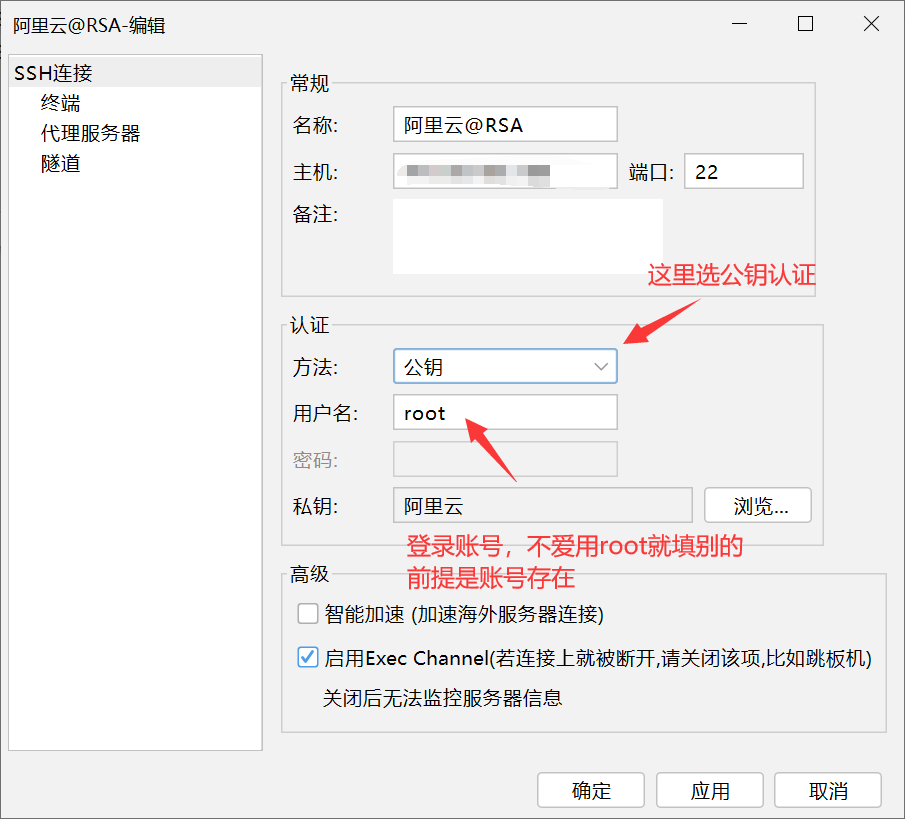The width and height of the screenshot is (905, 819).
Task: Click the 确定 button
Action: click(x=590, y=790)
